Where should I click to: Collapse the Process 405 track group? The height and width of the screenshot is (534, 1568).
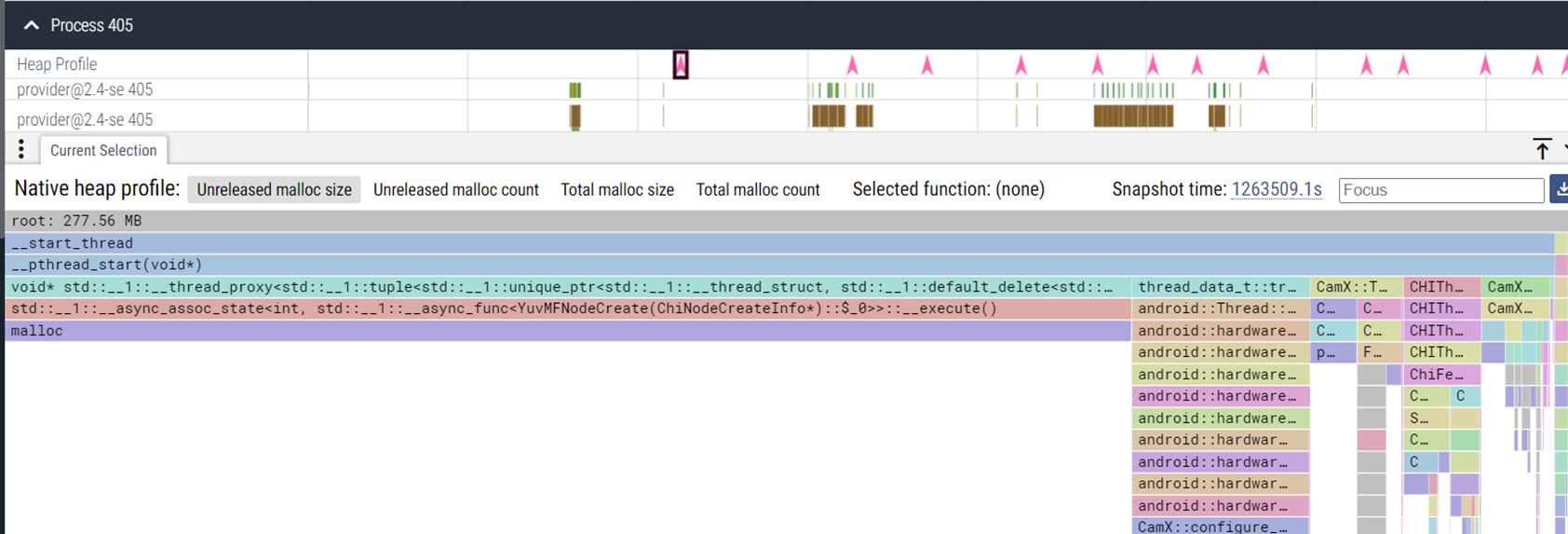click(x=32, y=25)
